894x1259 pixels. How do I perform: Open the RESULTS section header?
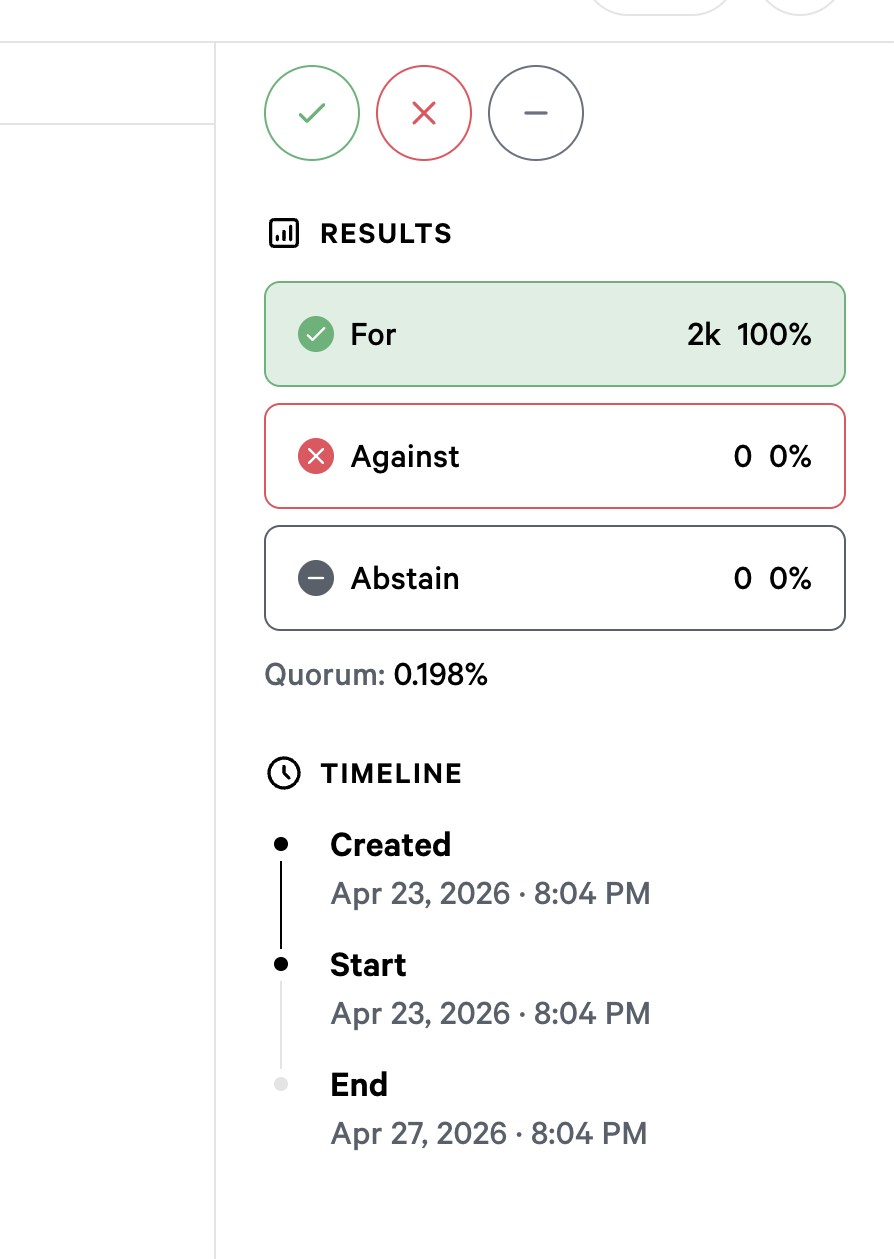tap(385, 233)
